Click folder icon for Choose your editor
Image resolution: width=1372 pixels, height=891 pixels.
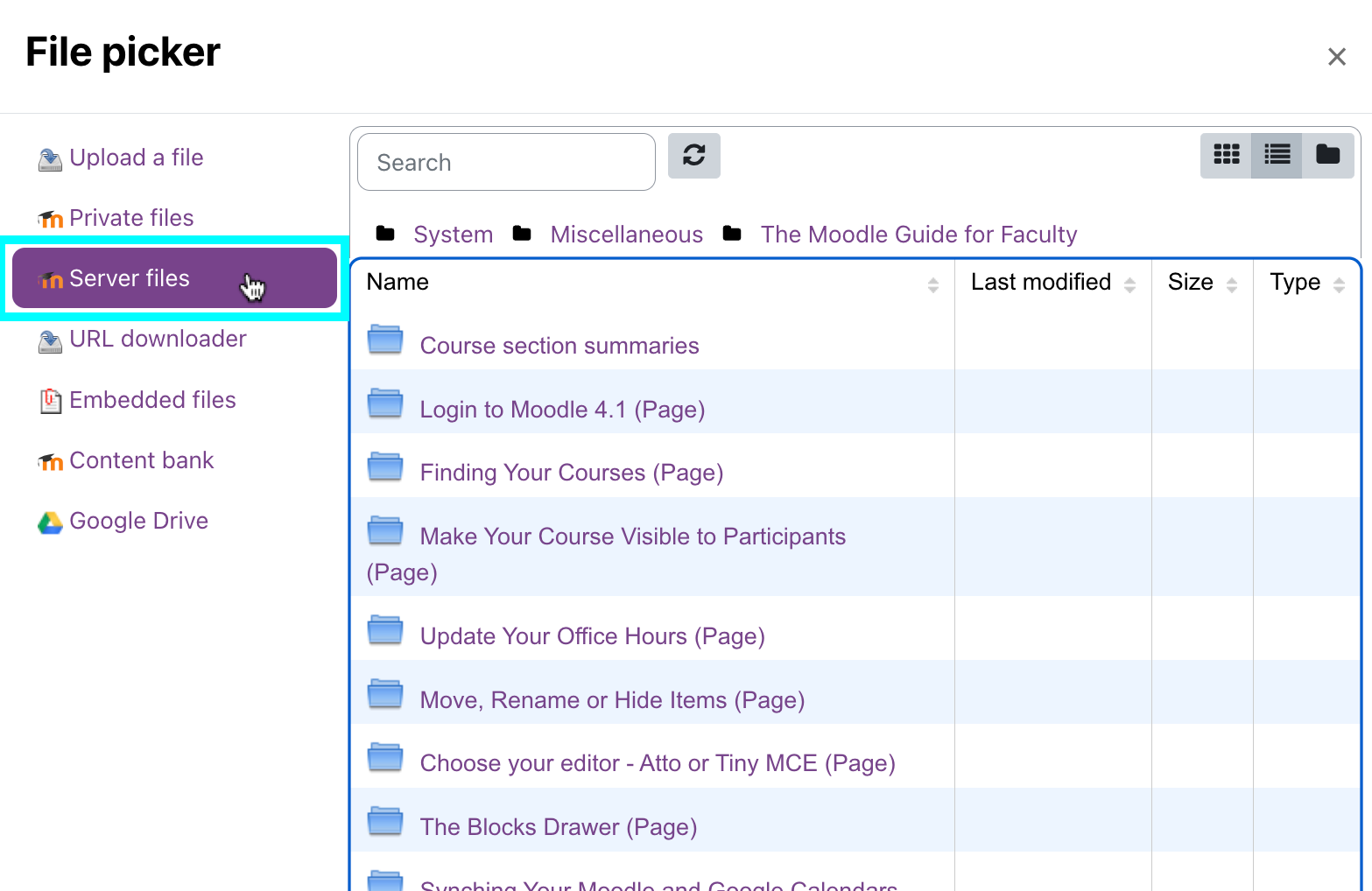pyautogui.click(x=385, y=757)
